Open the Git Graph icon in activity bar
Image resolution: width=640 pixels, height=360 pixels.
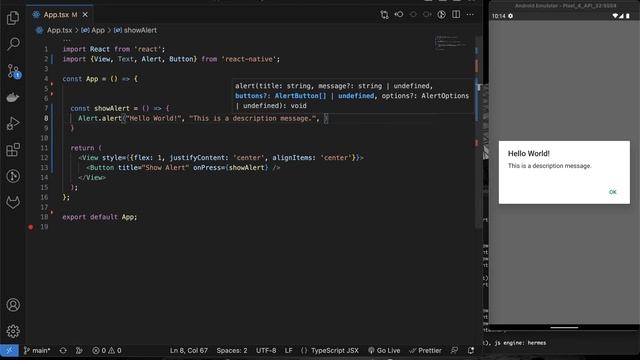13,176
